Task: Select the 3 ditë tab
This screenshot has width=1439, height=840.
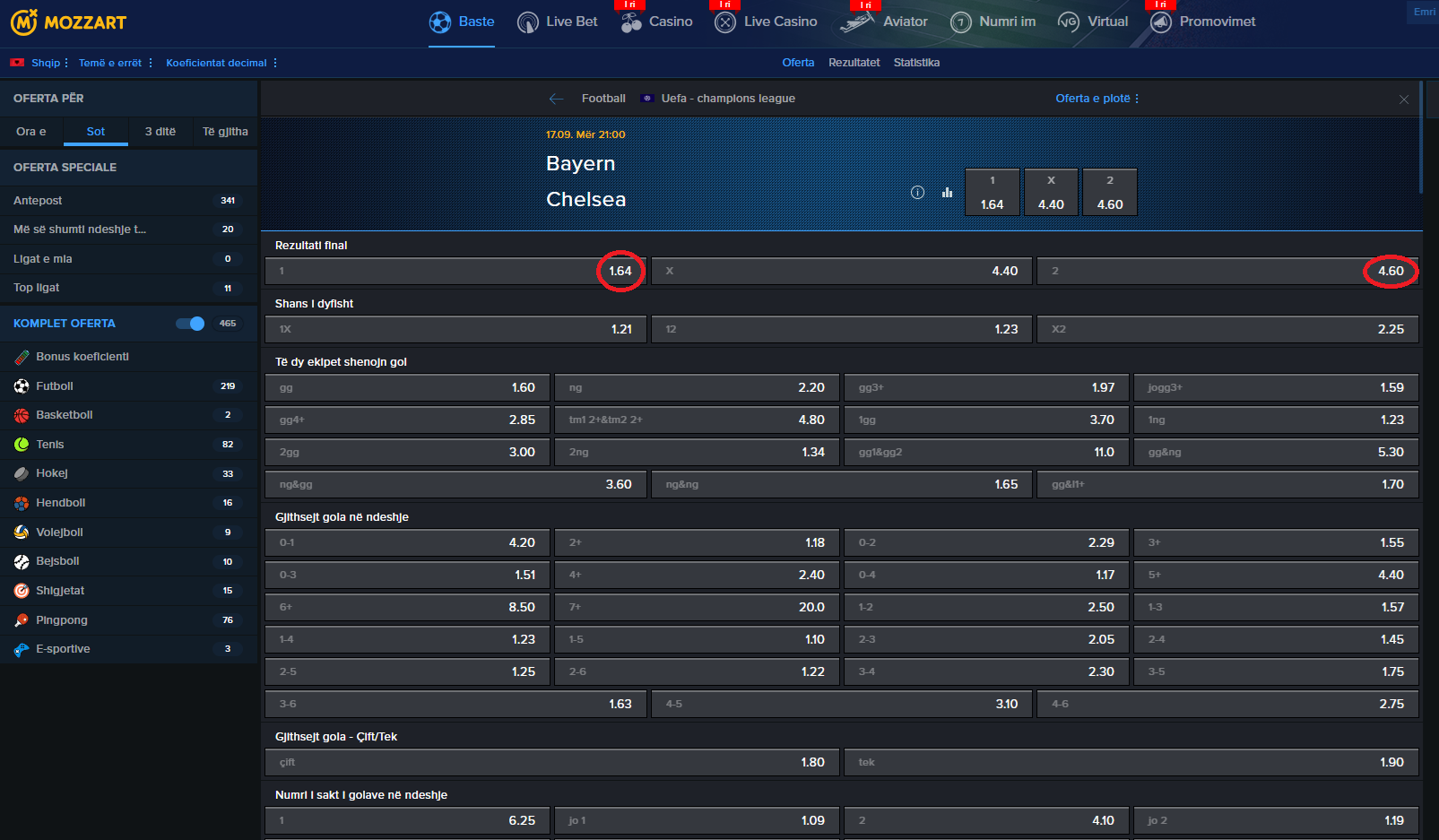Action: coord(160,132)
